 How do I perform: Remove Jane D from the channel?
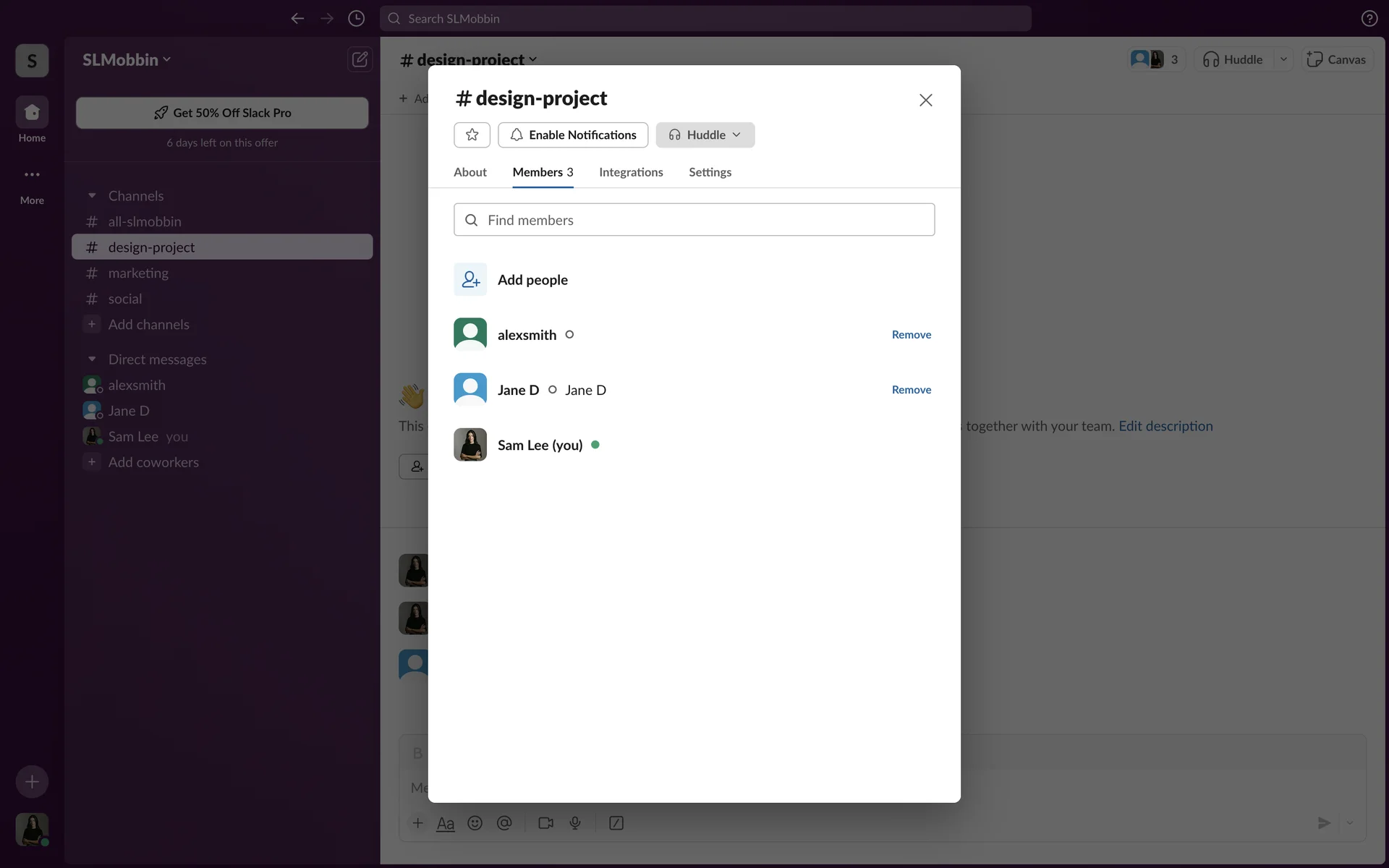[x=911, y=389]
